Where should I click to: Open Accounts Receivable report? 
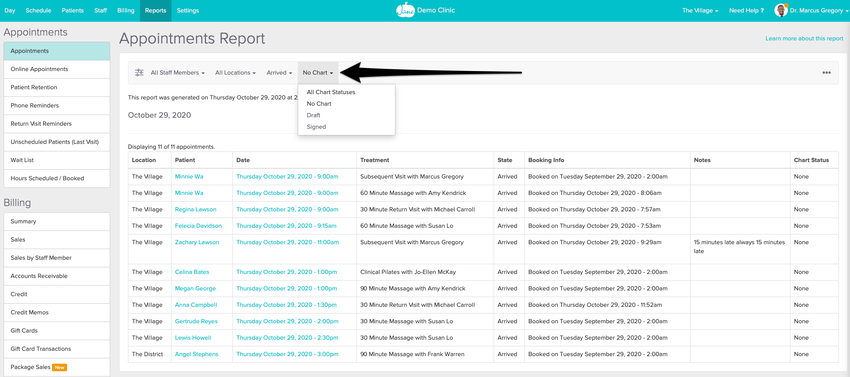[56, 276]
